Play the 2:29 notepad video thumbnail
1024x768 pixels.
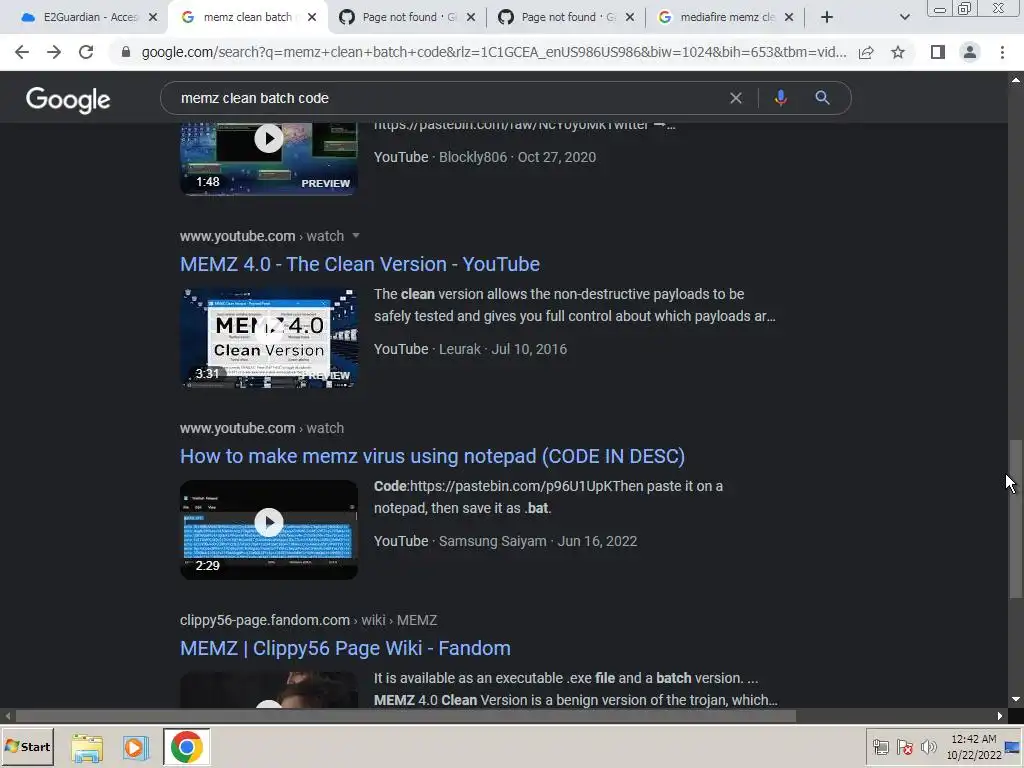269,530
